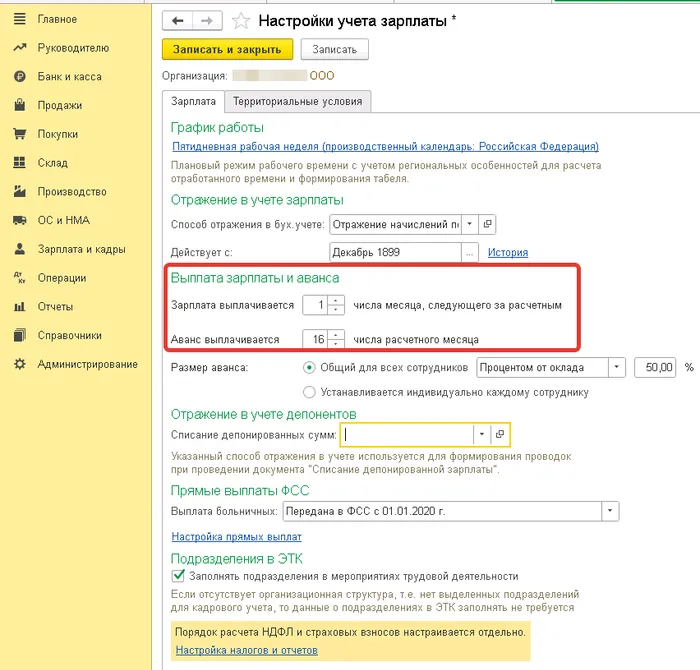This screenshot has width=700, height=670.
Task: Expand the Процентом от оклада dropdown
Action: [x=617, y=368]
